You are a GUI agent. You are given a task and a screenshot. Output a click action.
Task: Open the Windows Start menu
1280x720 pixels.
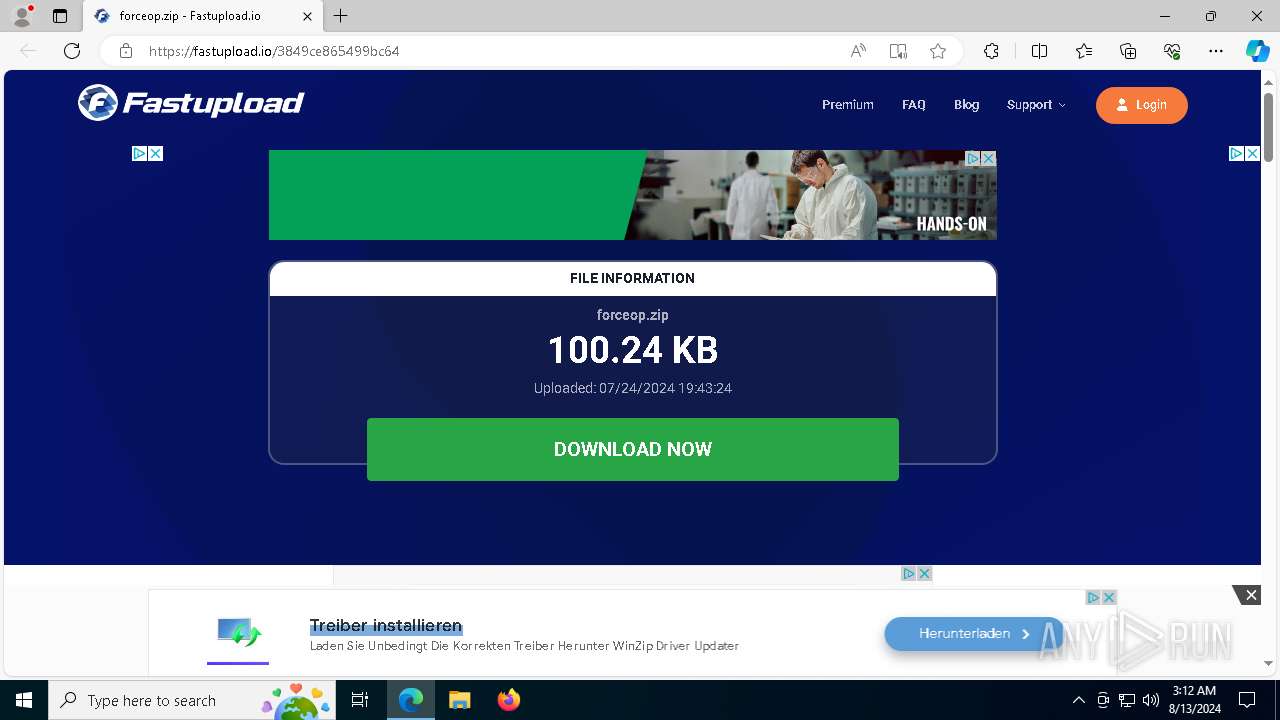point(24,700)
